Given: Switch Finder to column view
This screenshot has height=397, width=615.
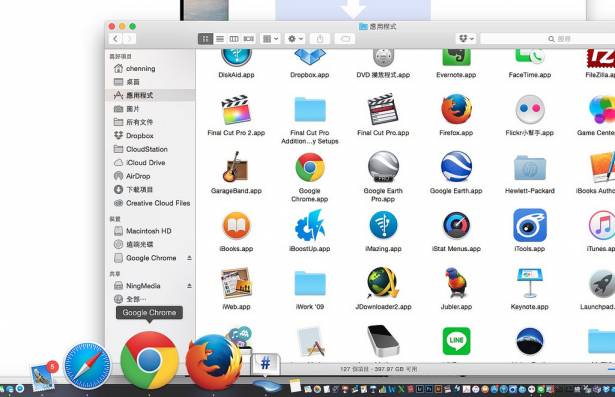Looking at the screenshot, I should (x=234, y=39).
